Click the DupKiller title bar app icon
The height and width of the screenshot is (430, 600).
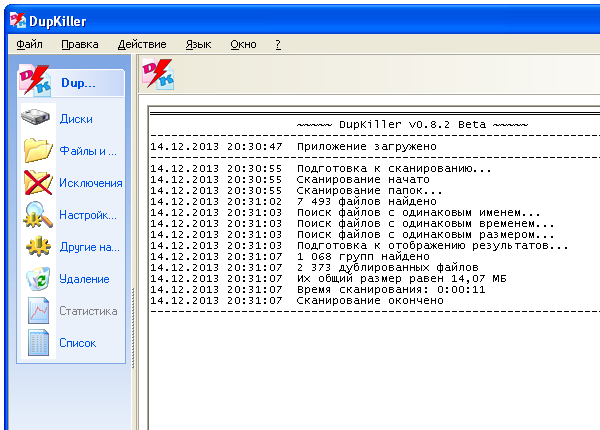point(18,20)
